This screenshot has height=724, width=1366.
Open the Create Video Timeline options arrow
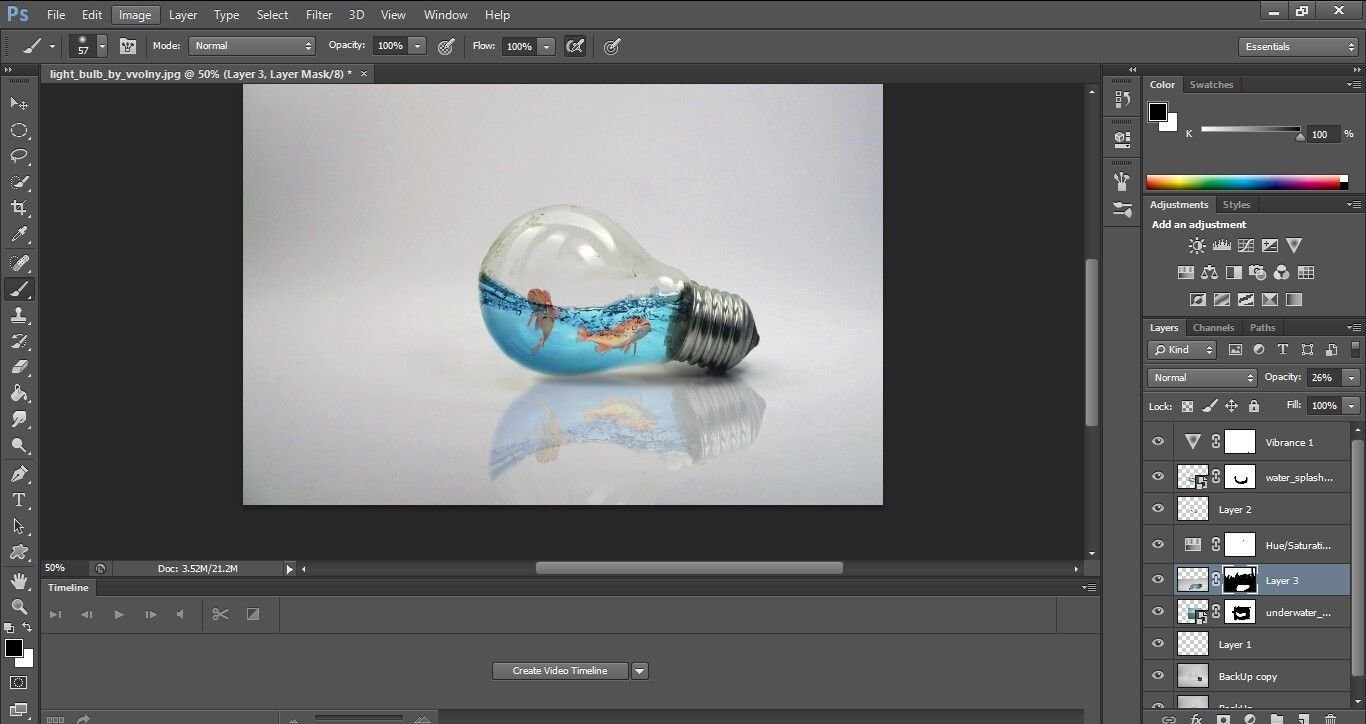point(640,671)
